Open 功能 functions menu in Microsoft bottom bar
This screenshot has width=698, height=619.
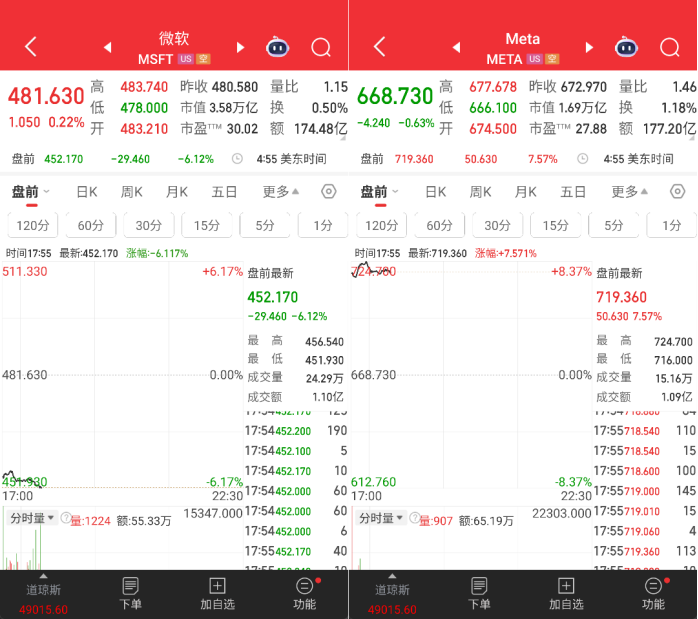304,592
